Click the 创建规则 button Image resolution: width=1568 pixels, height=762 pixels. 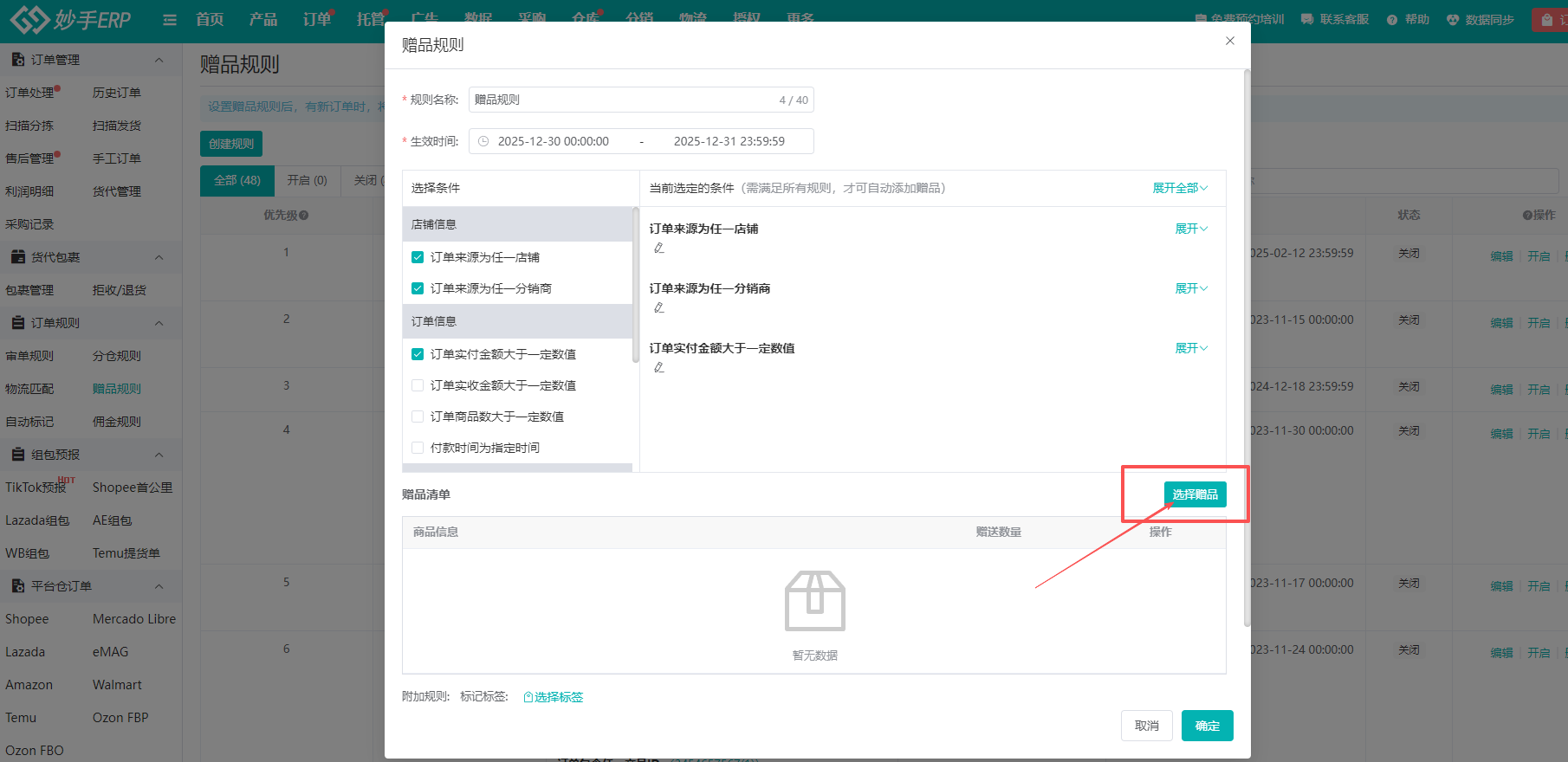click(231, 144)
